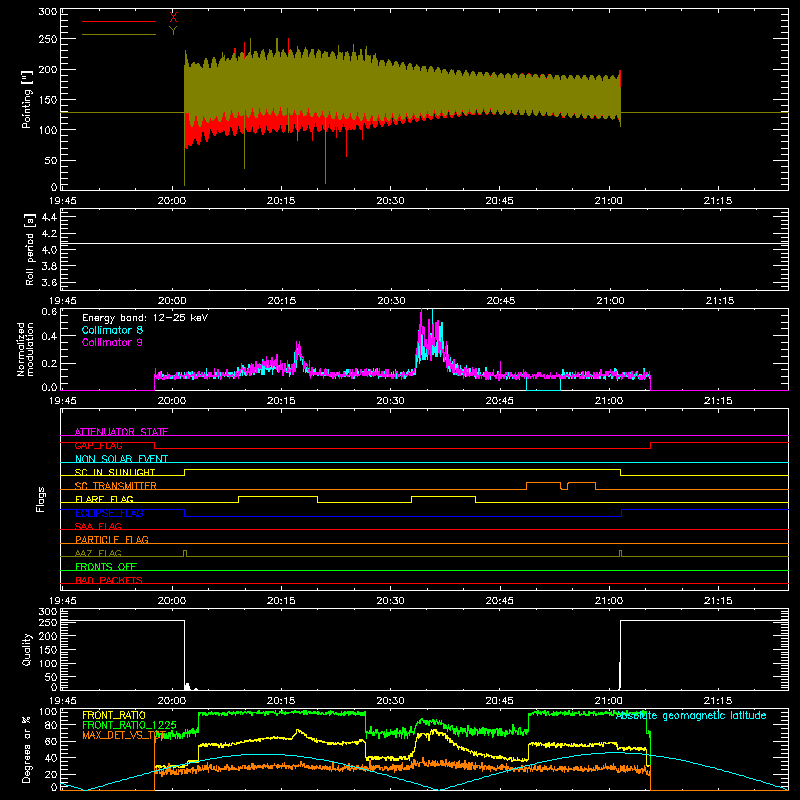This screenshot has height=800, width=800.
Task: Click the orange MAX_DET_VS_TOT legend label
Action: pos(124,735)
